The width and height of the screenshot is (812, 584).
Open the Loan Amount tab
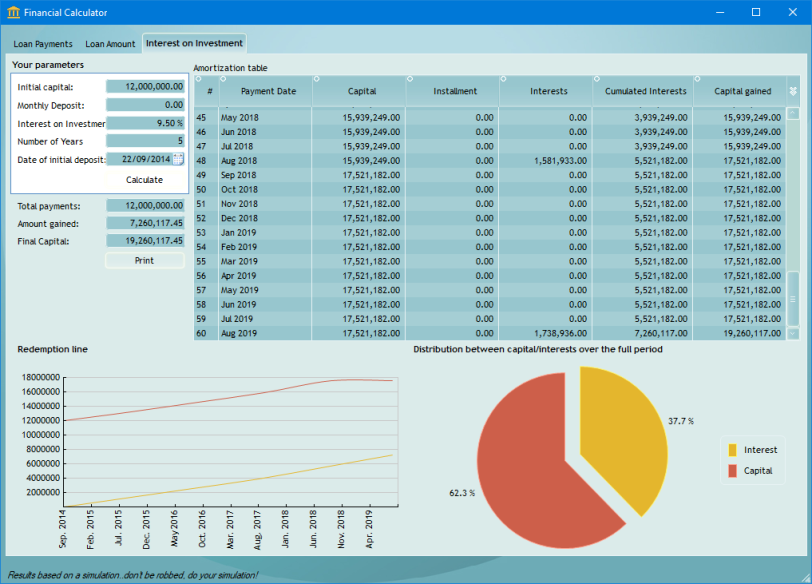pos(110,43)
